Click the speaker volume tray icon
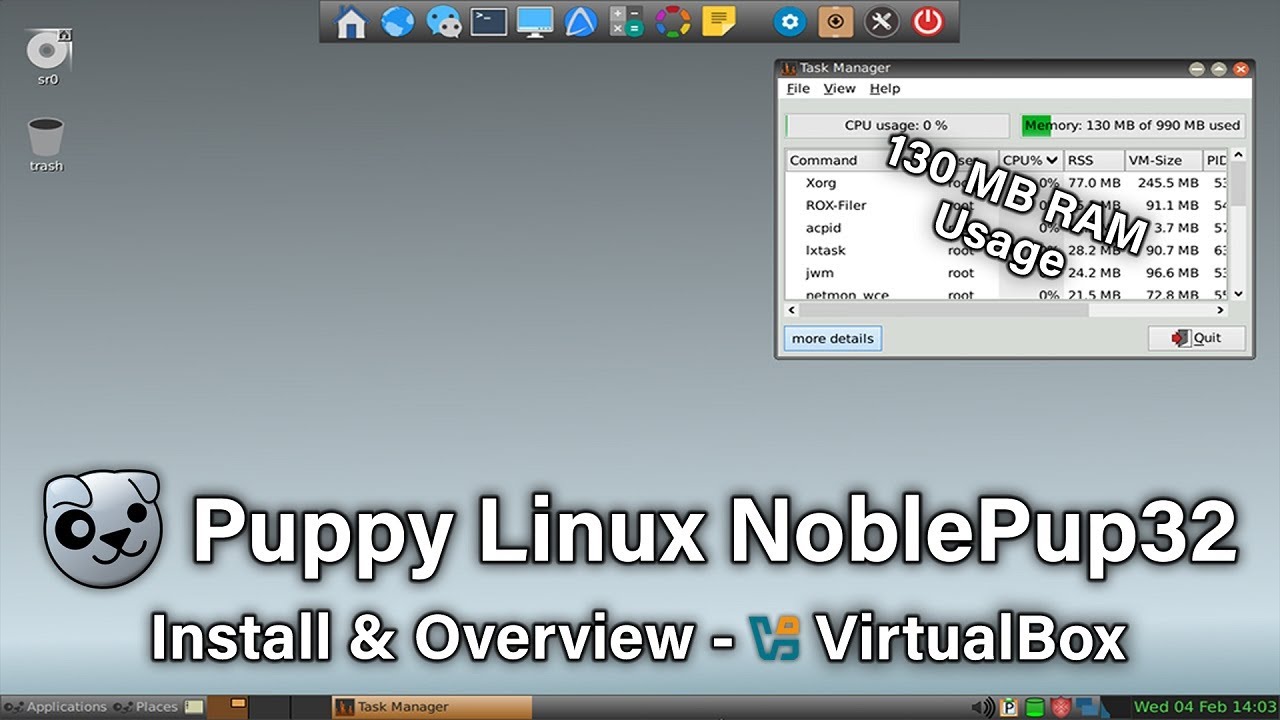The width and height of the screenshot is (1280, 720). (x=983, y=707)
